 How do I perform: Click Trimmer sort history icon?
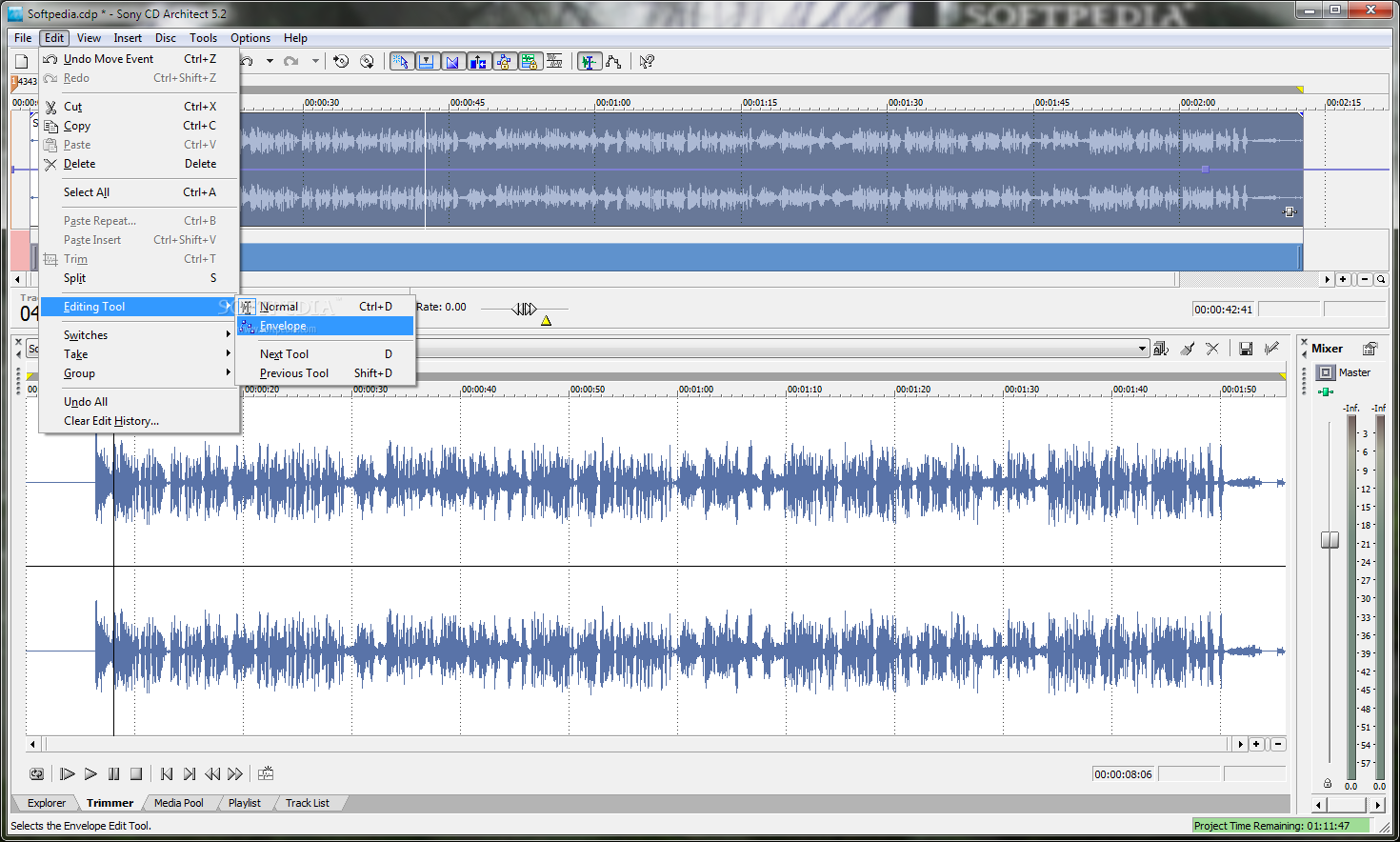point(1161,349)
